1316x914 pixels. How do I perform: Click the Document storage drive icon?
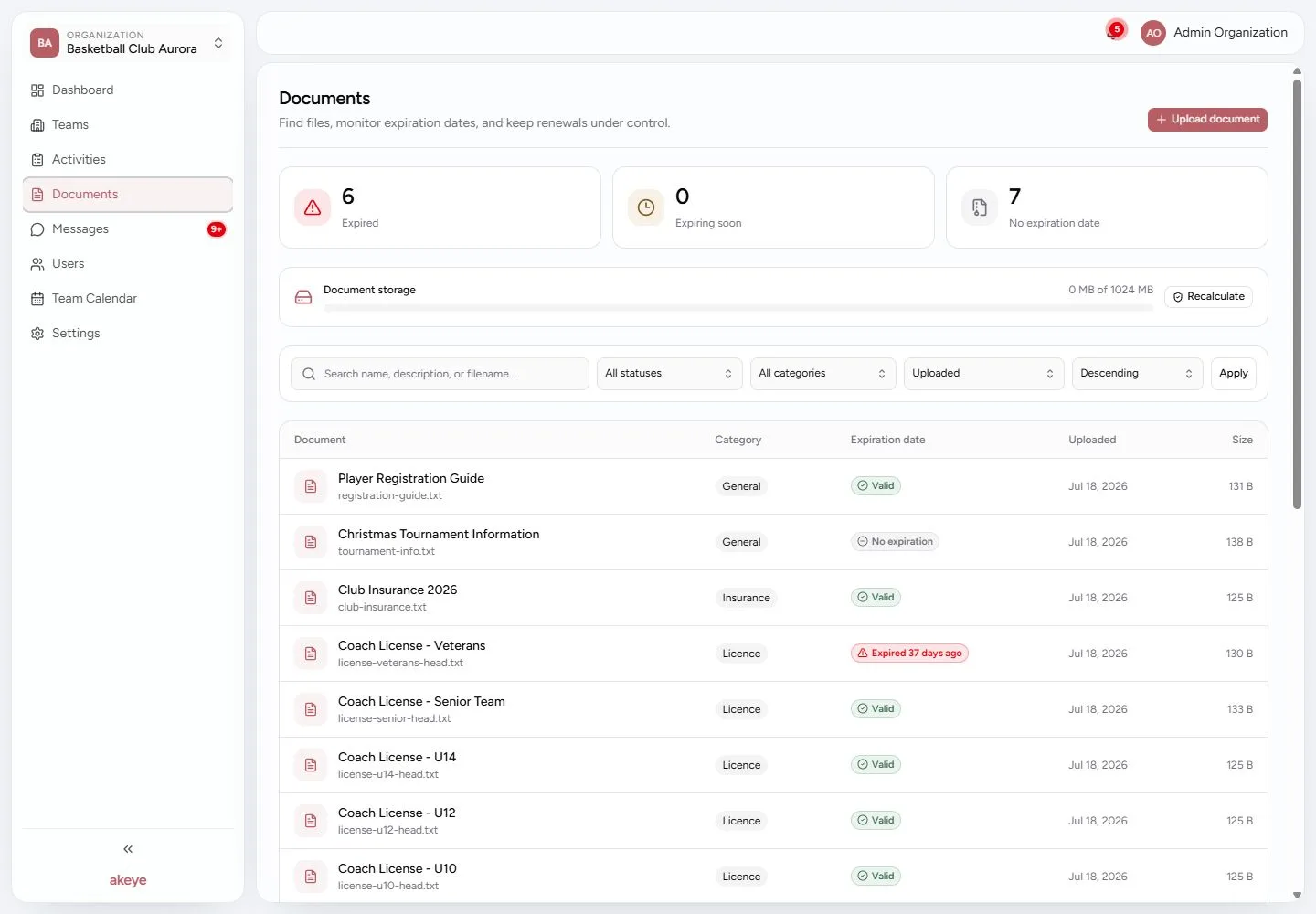tap(303, 297)
